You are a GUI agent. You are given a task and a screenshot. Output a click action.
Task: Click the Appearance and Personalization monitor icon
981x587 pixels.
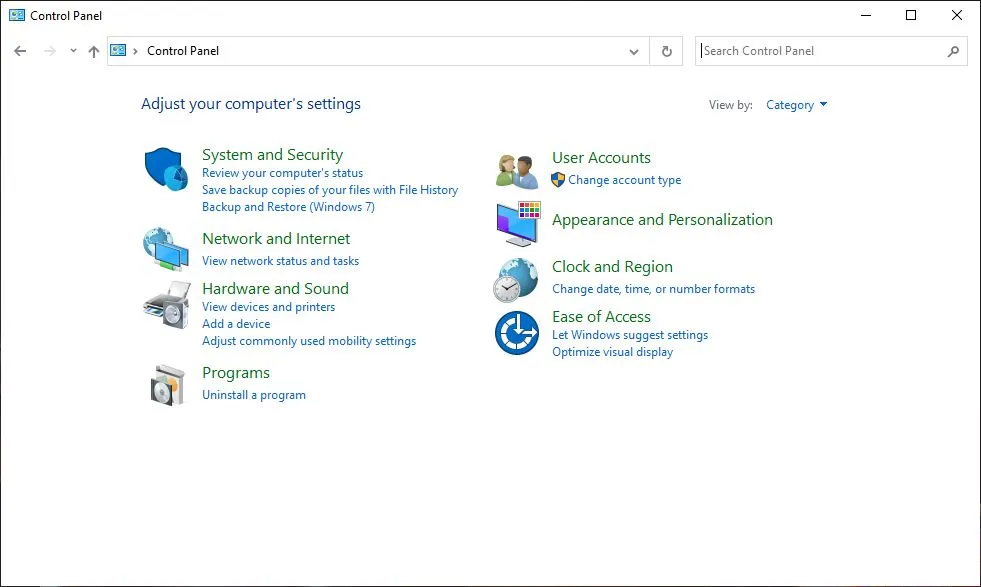click(517, 223)
